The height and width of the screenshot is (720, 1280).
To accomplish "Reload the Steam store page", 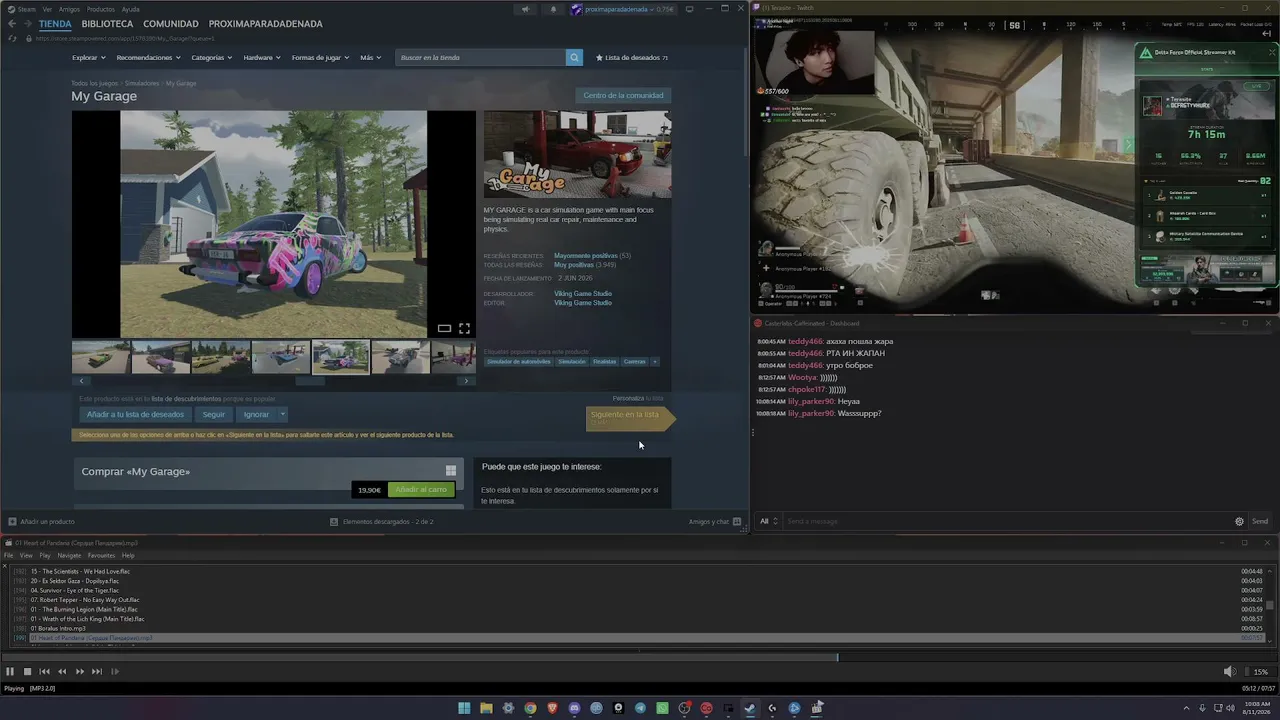I will click(12, 38).
